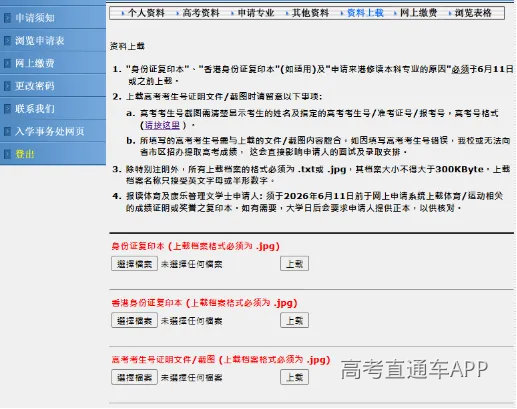Upload the 身份证复印本 file
517x409 pixels.
click(x=294, y=264)
